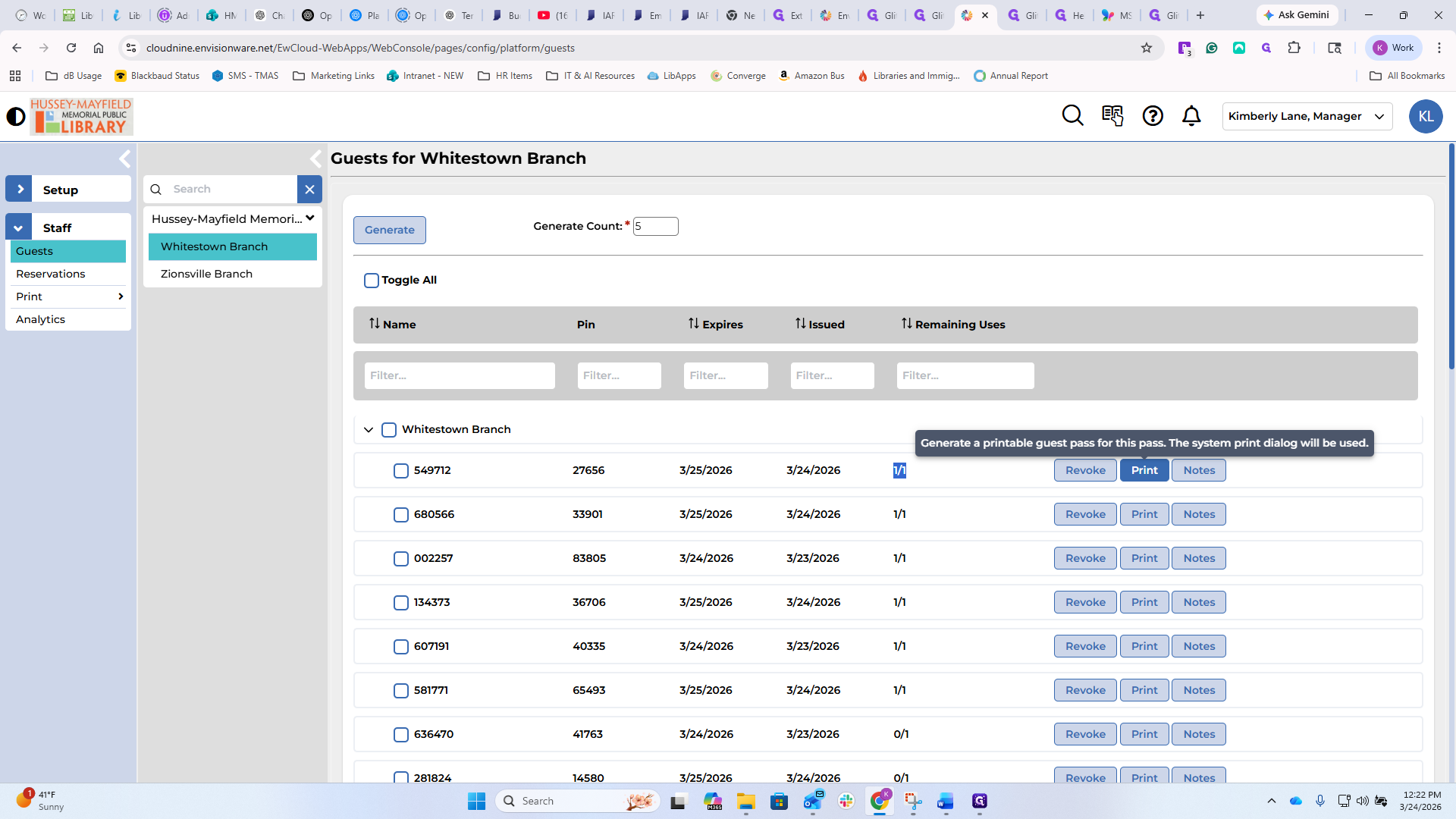Image resolution: width=1456 pixels, height=819 pixels.
Task: Click the Generate button
Action: [389, 230]
